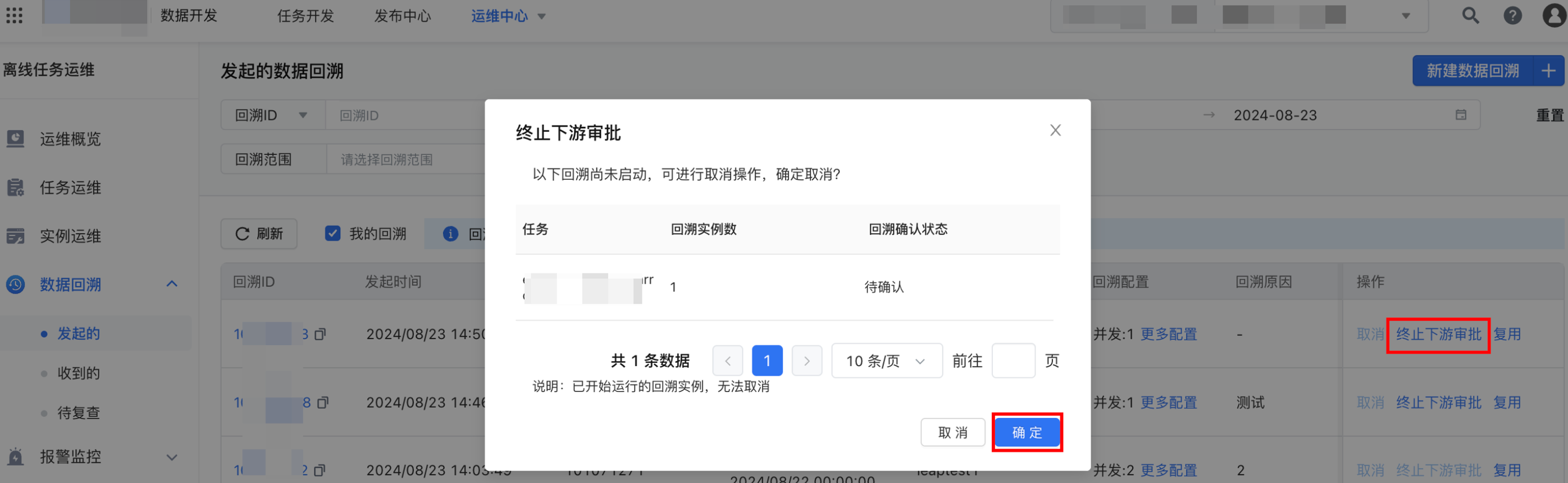Click 终止下游审批 in the 14:50 row
Image resolution: width=1568 pixels, height=483 pixels.
[x=1438, y=334]
